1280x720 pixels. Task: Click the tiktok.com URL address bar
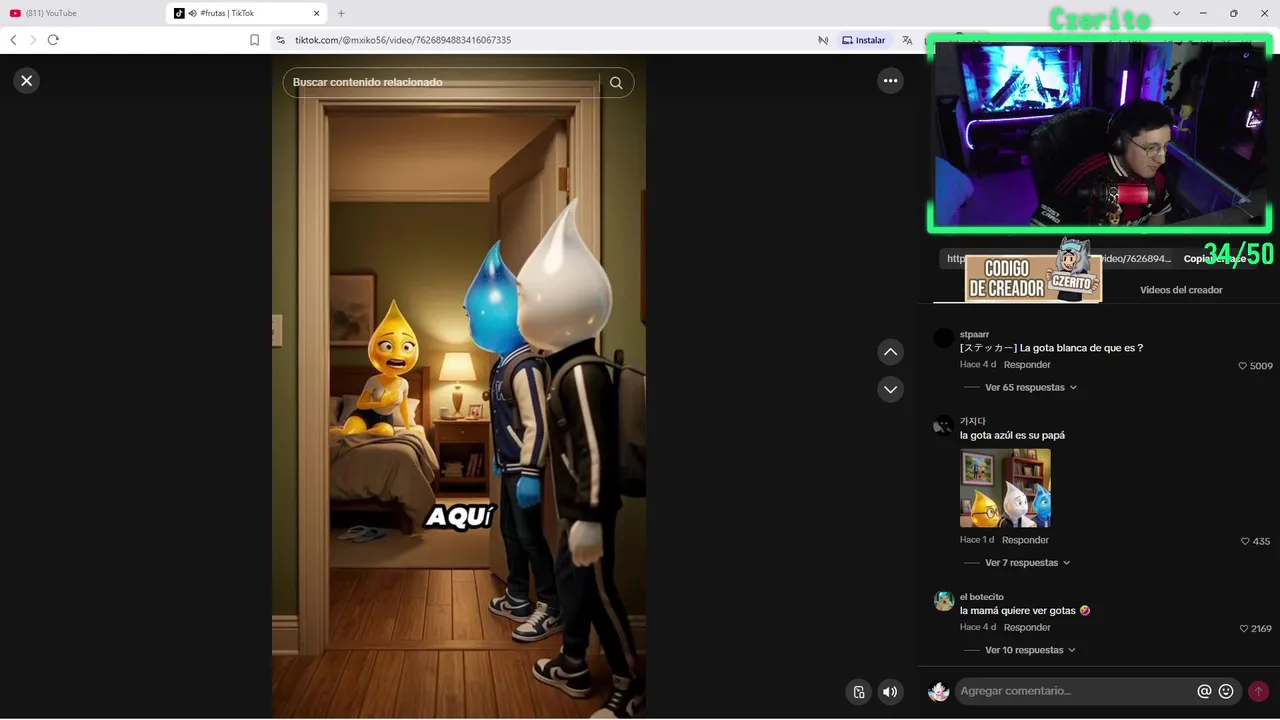[x=403, y=40]
